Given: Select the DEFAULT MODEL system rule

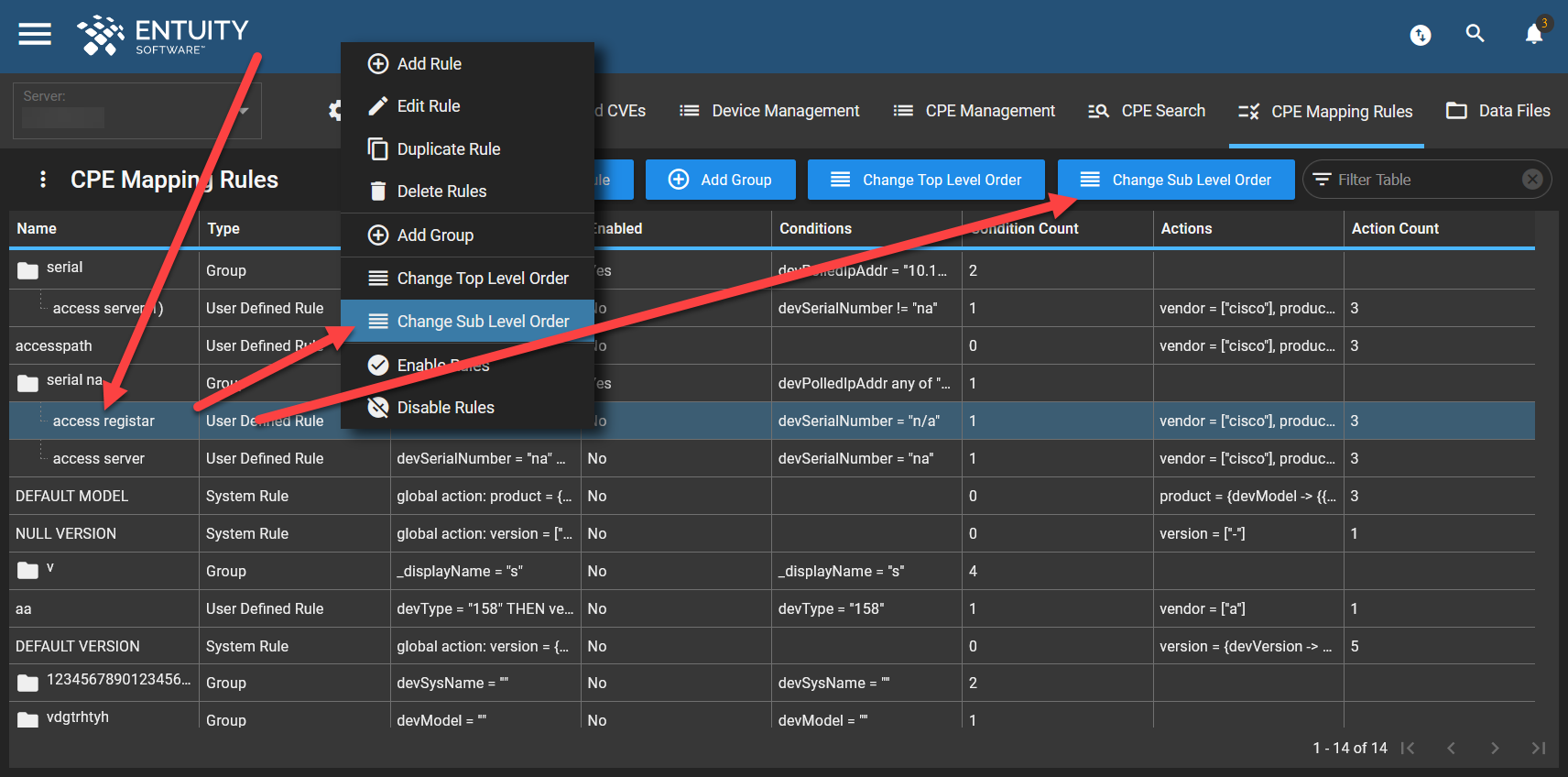Looking at the screenshot, I should 772,496.
